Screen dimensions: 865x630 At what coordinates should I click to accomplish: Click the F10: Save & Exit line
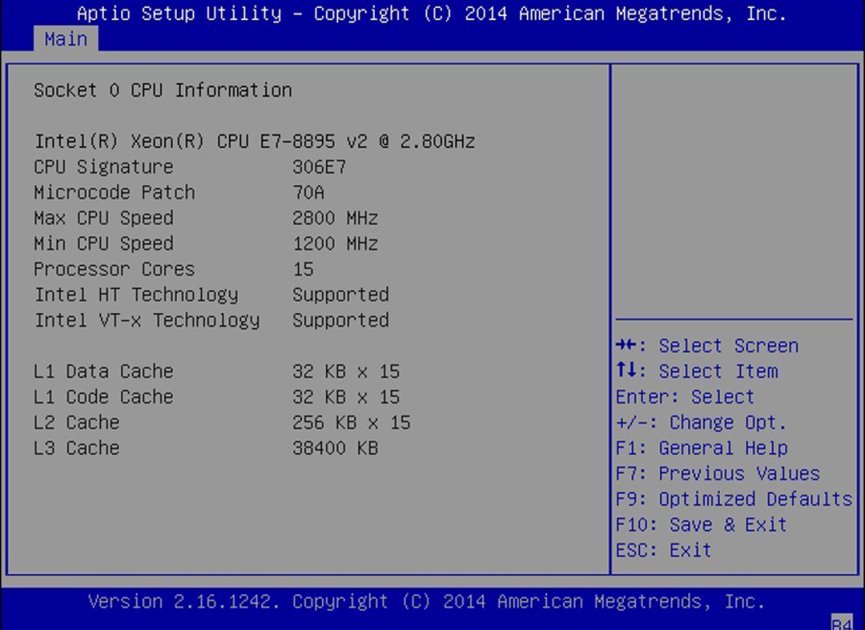pyautogui.click(x=701, y=525)
